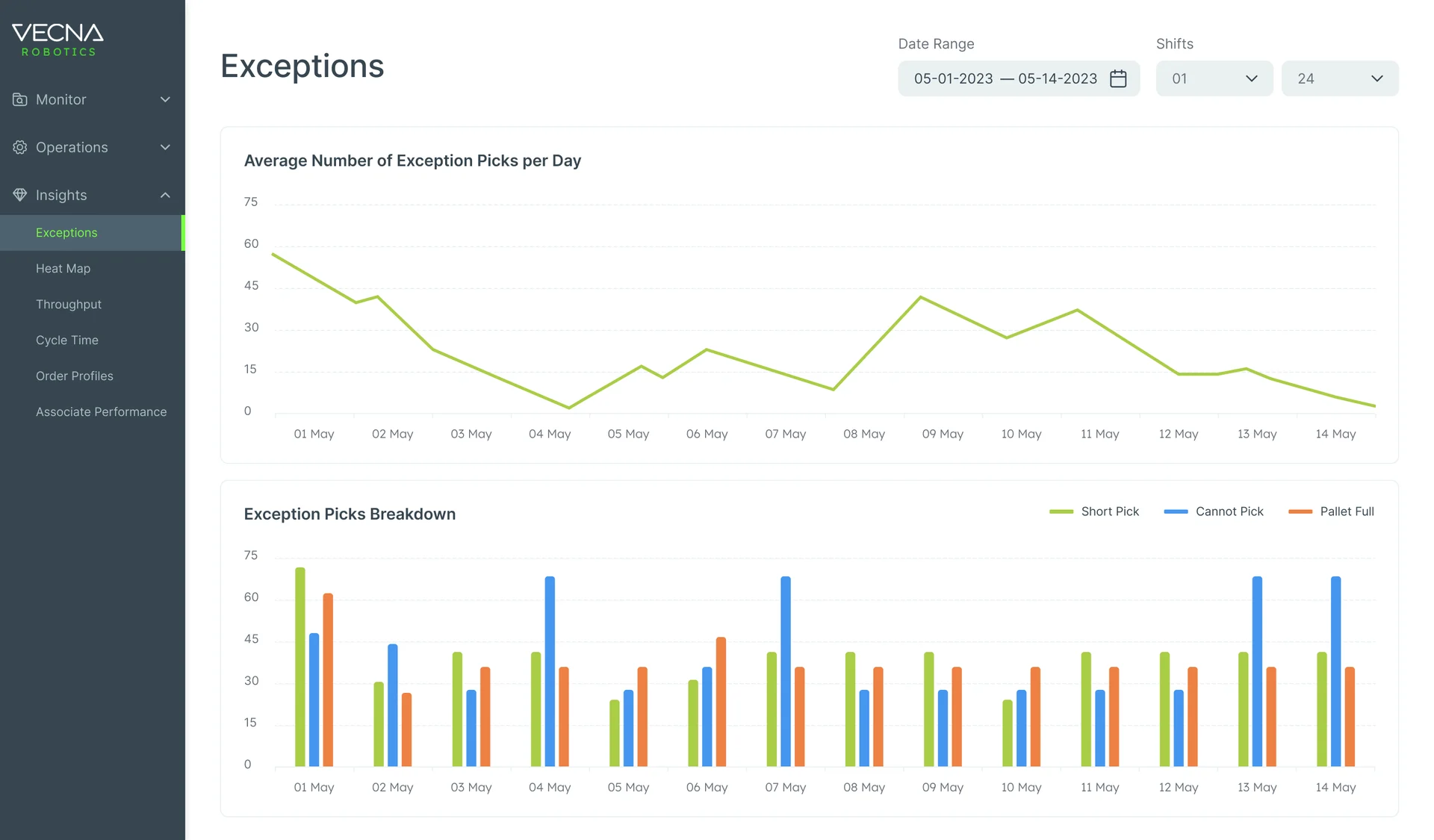The width and height of the screenshot is (1434, 840).
Task: Collapse the Insights menu chevron
Action: click(165, 195)
